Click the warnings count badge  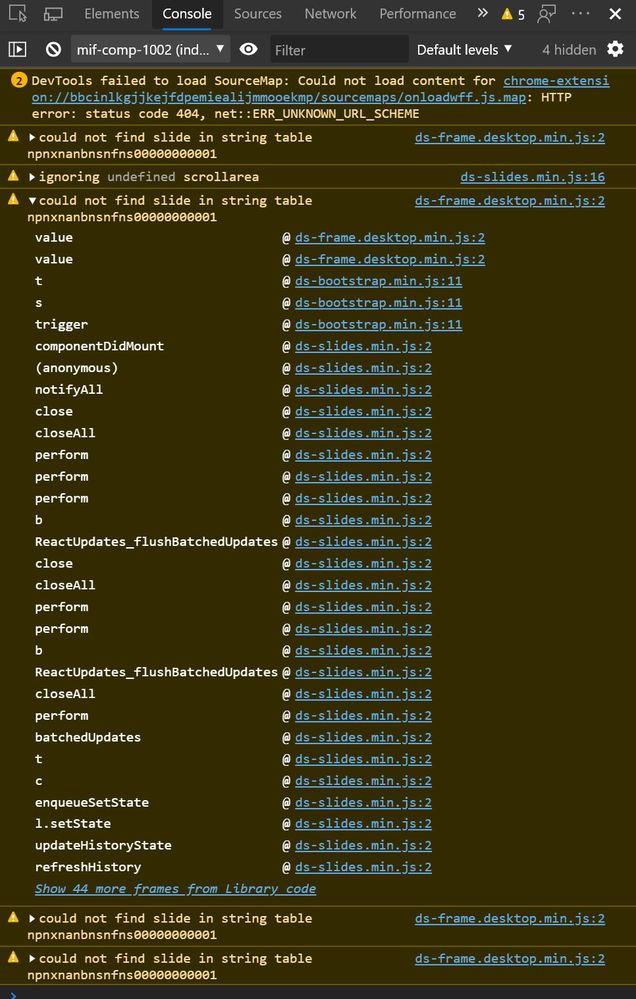(x=513, y=14)
